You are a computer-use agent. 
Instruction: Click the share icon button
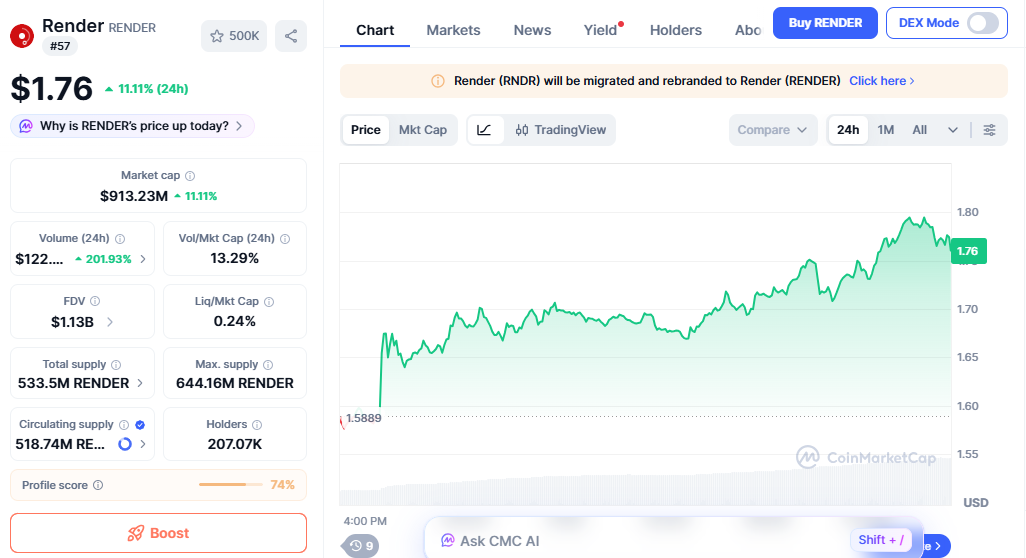tap(291, 36)
